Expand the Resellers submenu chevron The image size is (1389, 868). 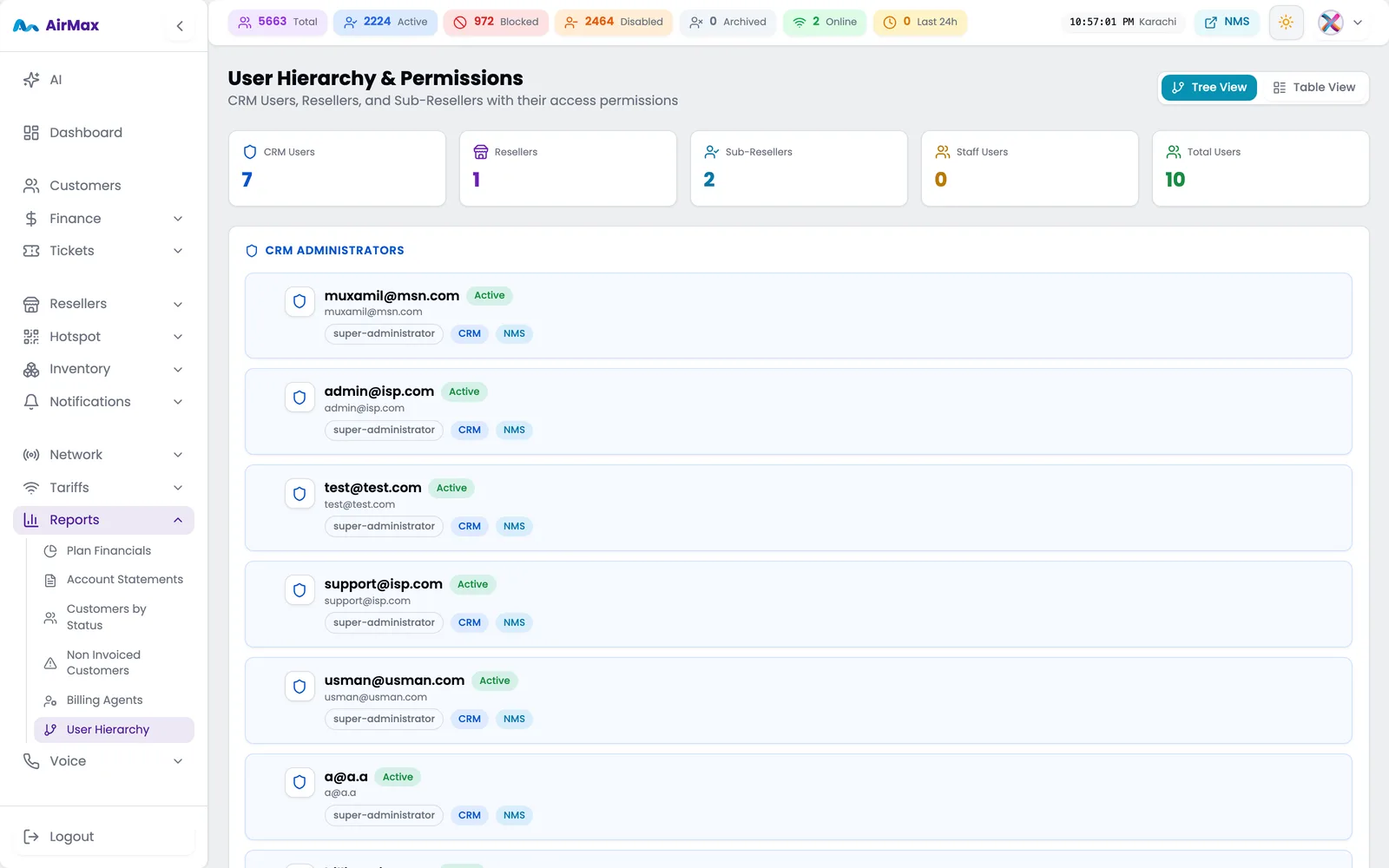[178, 305]
